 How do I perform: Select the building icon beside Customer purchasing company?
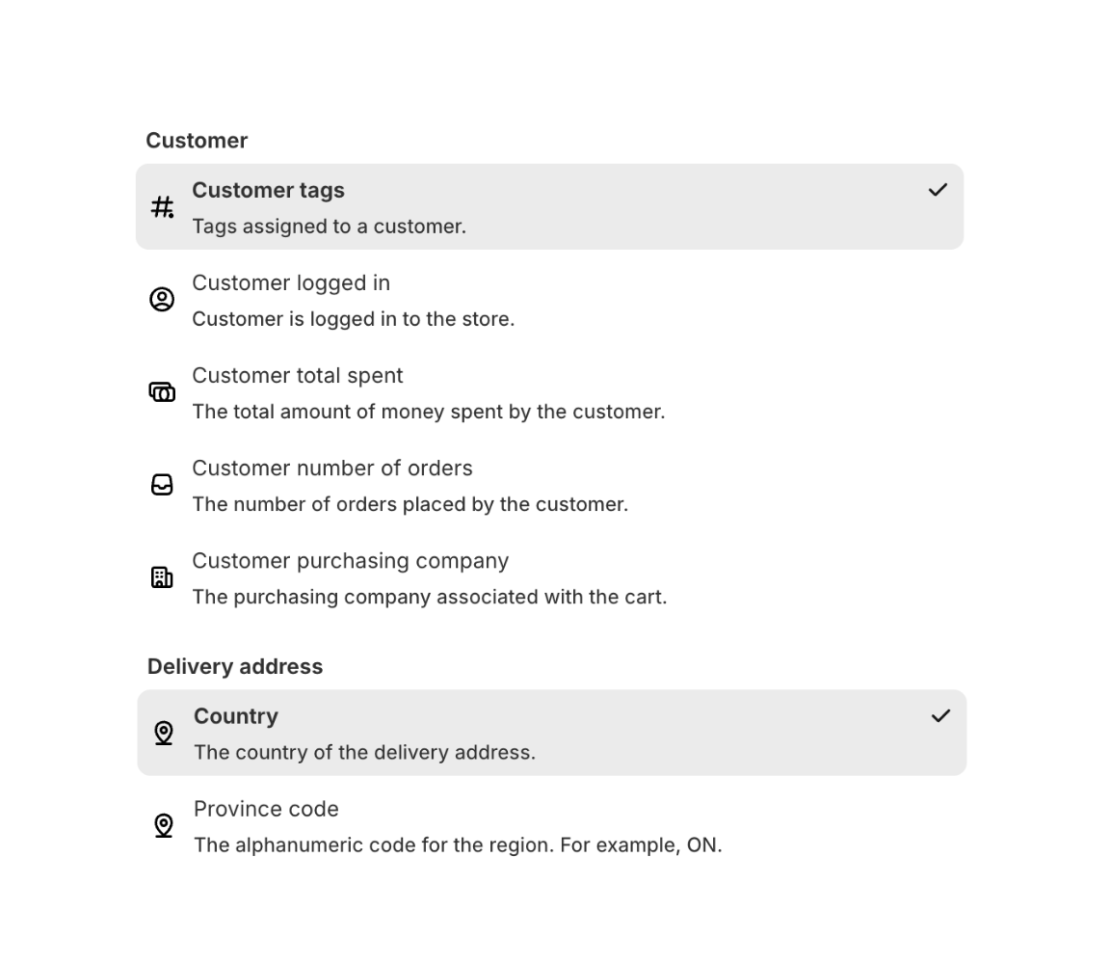coord(162,576)
